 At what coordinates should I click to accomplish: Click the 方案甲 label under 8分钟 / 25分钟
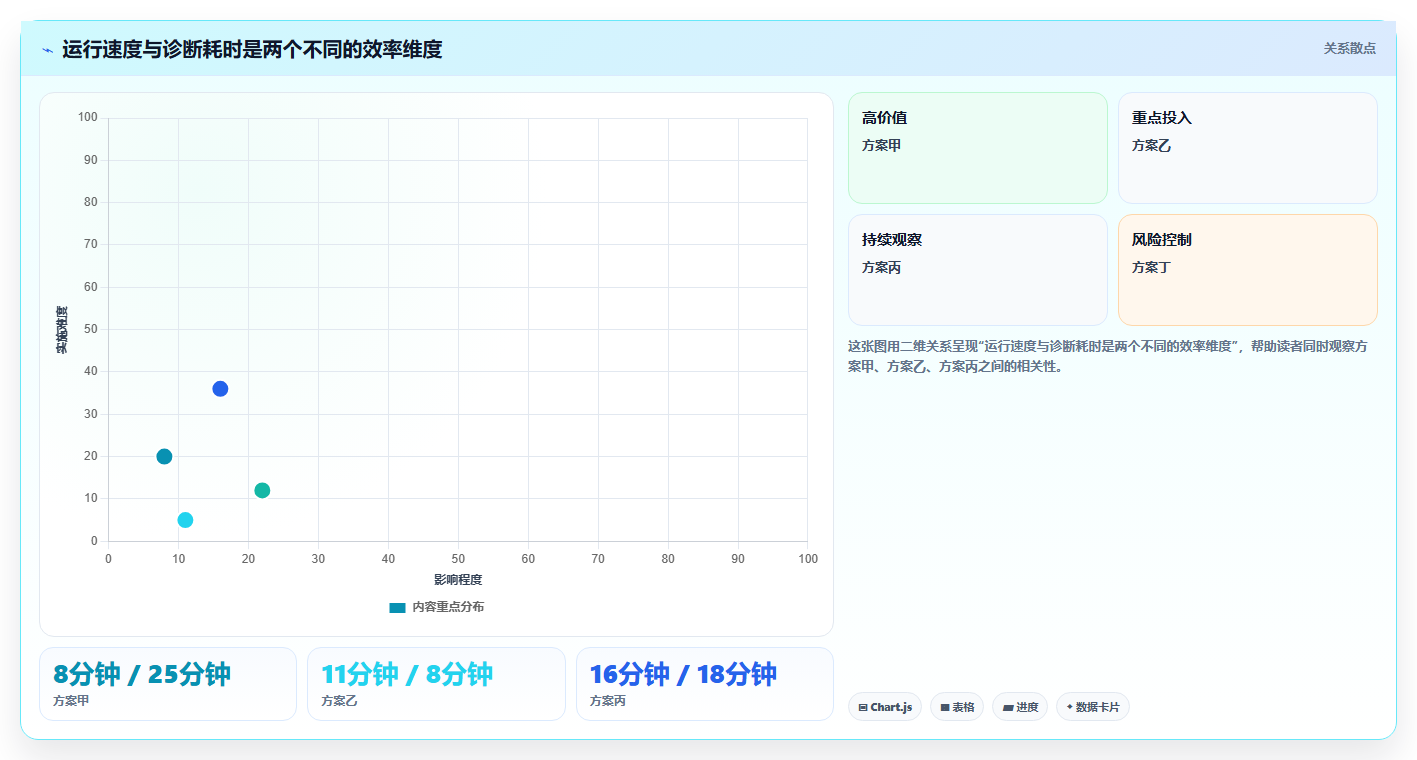tap(71, 701)
